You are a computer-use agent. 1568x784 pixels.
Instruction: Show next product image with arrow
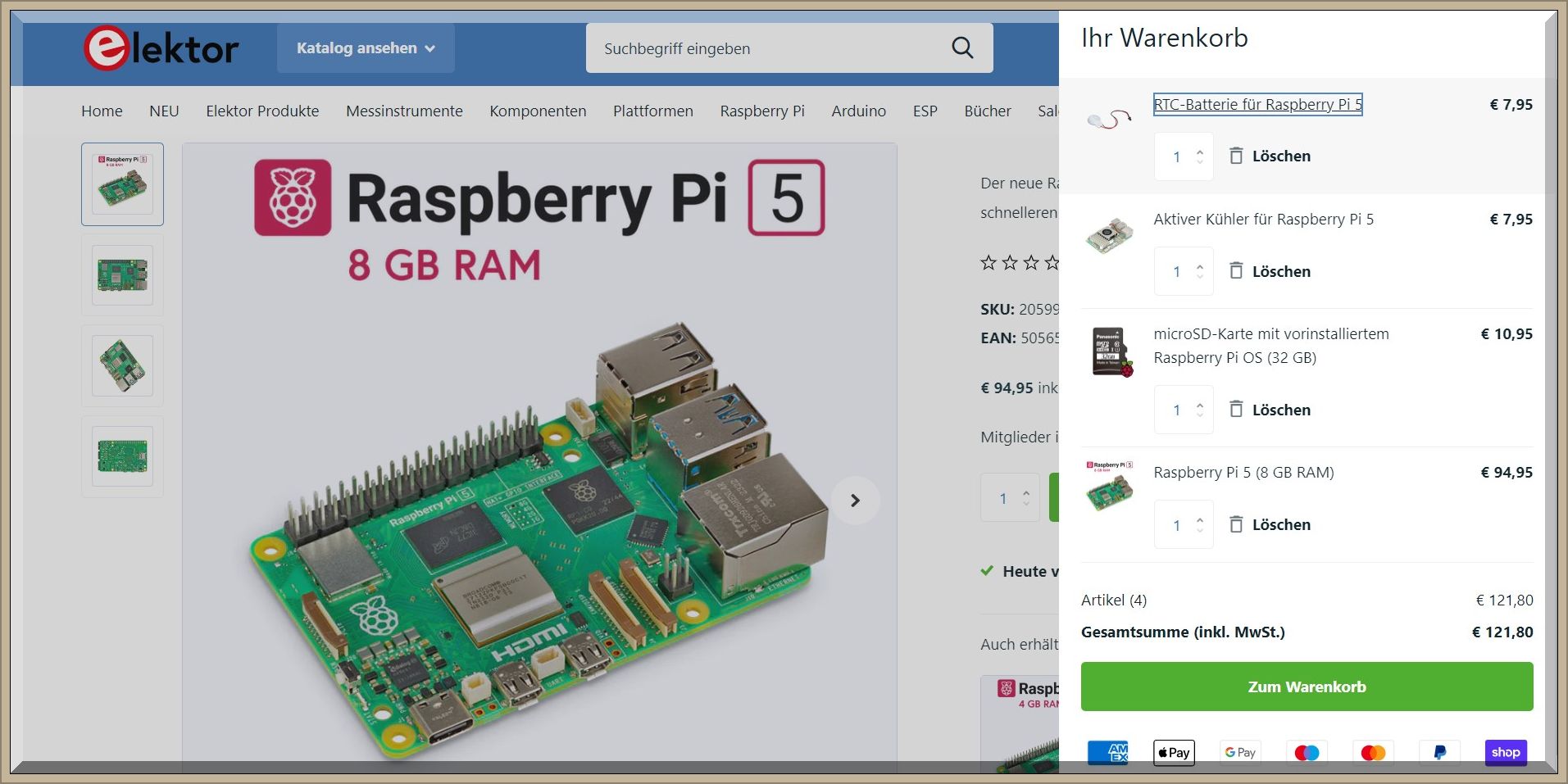click(855, 500)
